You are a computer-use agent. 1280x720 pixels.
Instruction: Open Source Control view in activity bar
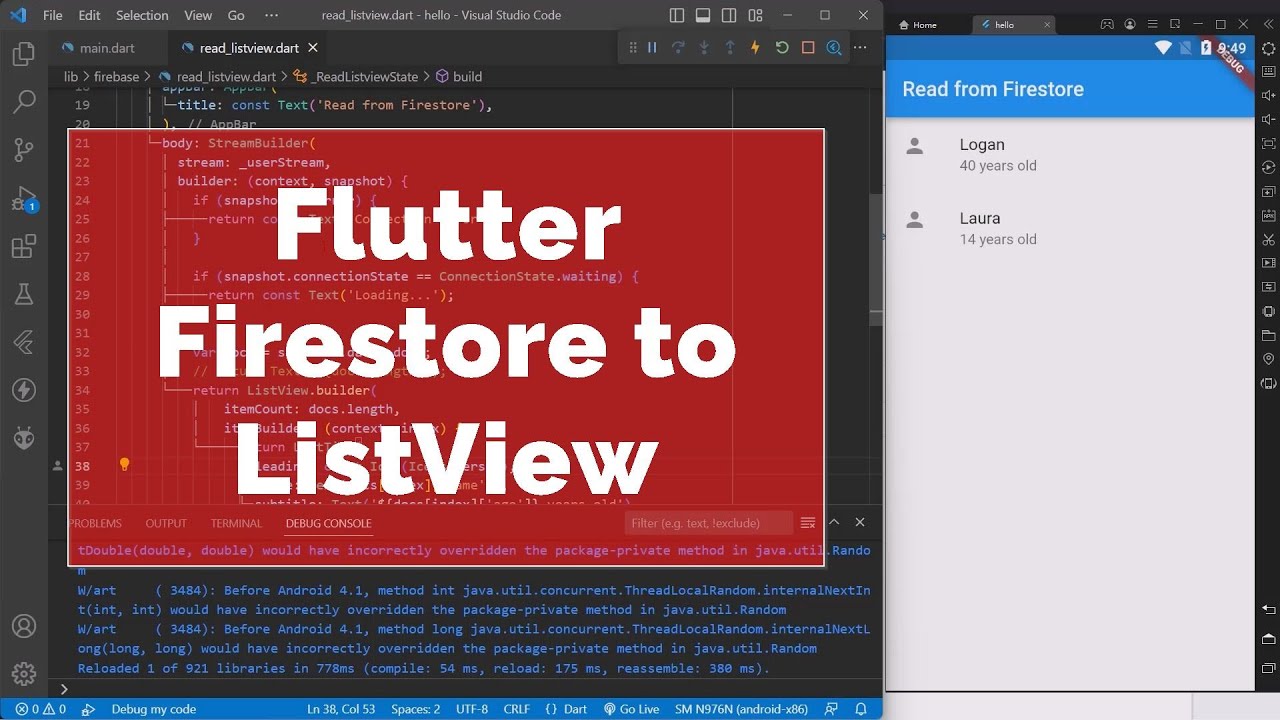coord(24,150)
